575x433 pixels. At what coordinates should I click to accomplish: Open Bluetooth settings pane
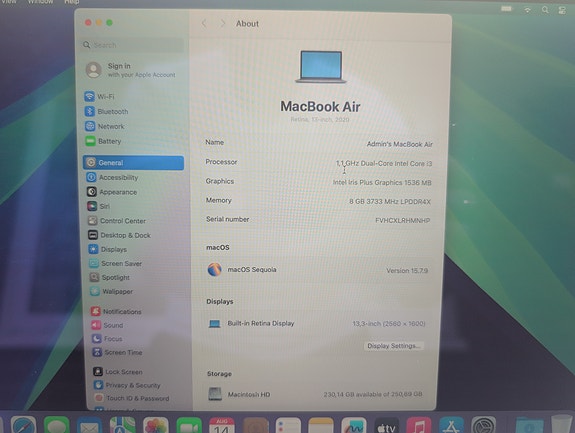(106, 111)
